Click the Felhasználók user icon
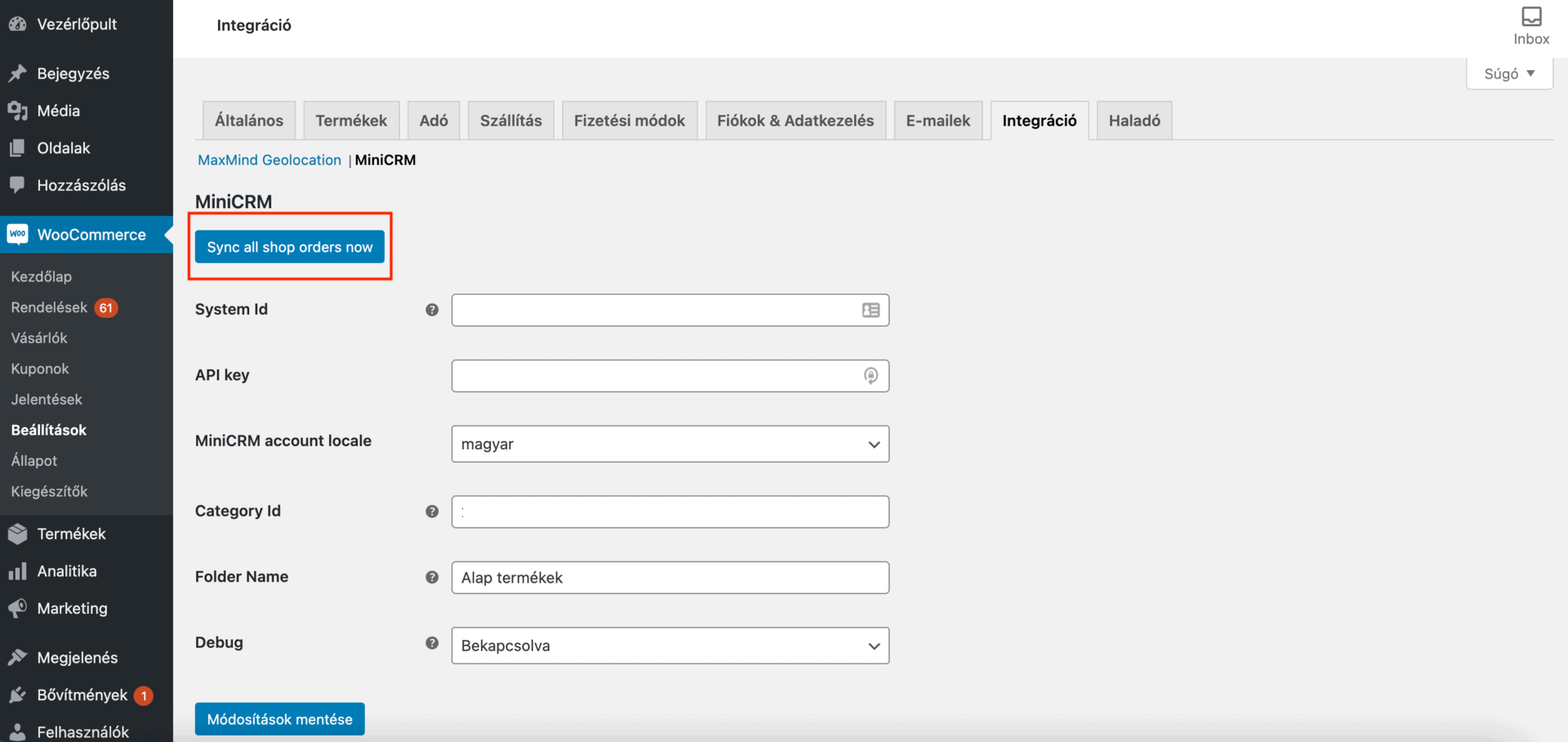The height and width of the screenshot is (742, 1568). click(17, 732)
